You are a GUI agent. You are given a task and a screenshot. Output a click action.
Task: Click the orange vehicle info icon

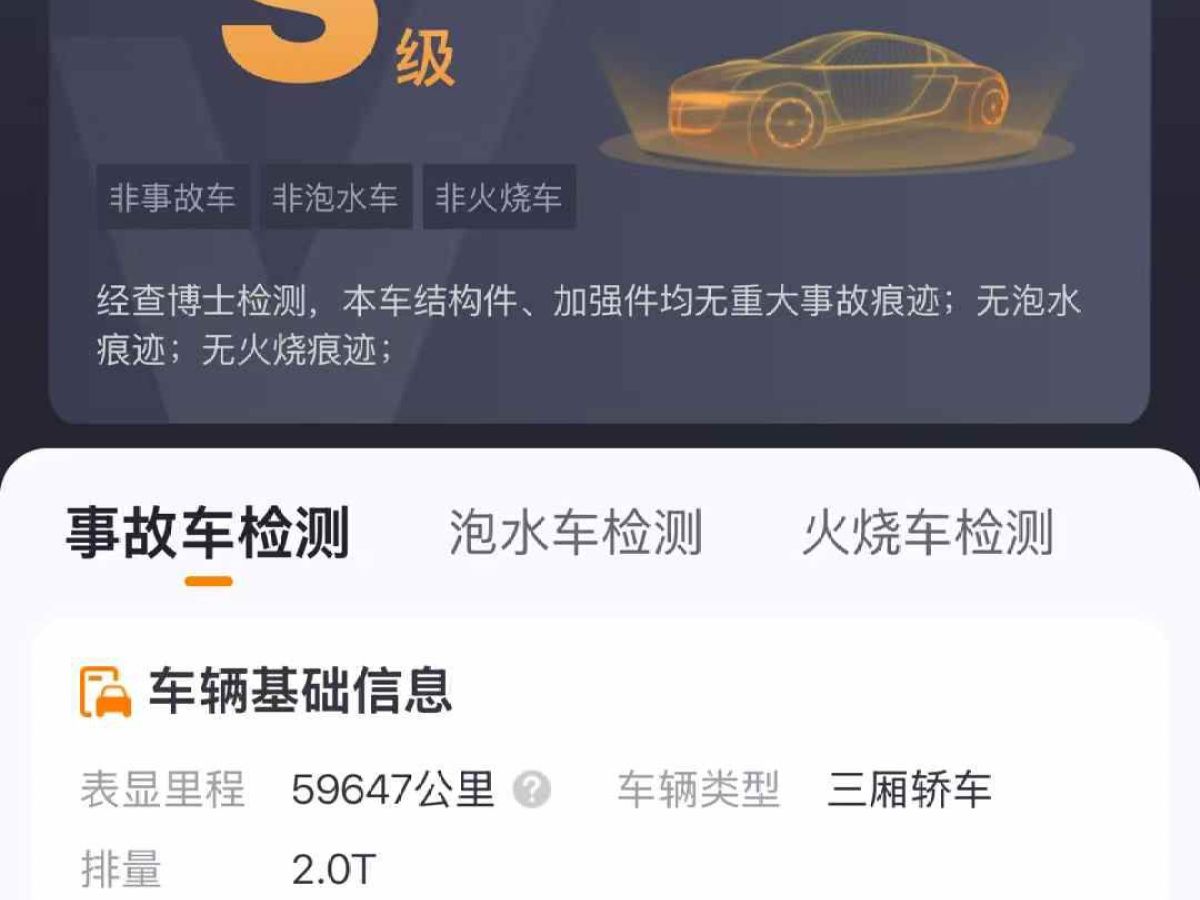[x=106, y=691]
